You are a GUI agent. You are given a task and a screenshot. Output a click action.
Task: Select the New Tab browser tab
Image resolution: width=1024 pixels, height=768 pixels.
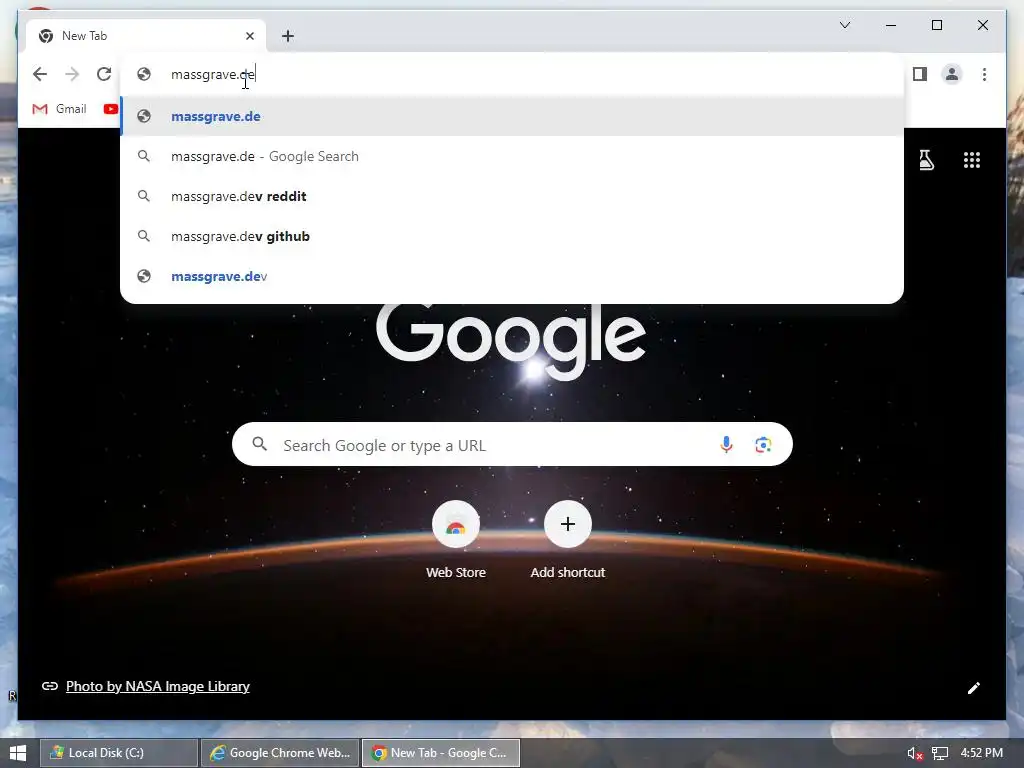pyautogui.click(x=146, y=36)
